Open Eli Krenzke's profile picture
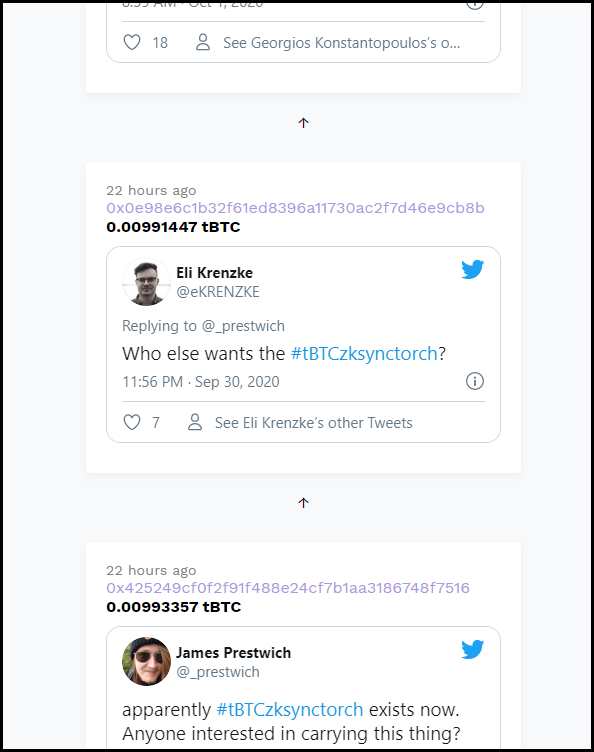Screen dimensions: 594x752 146,282
